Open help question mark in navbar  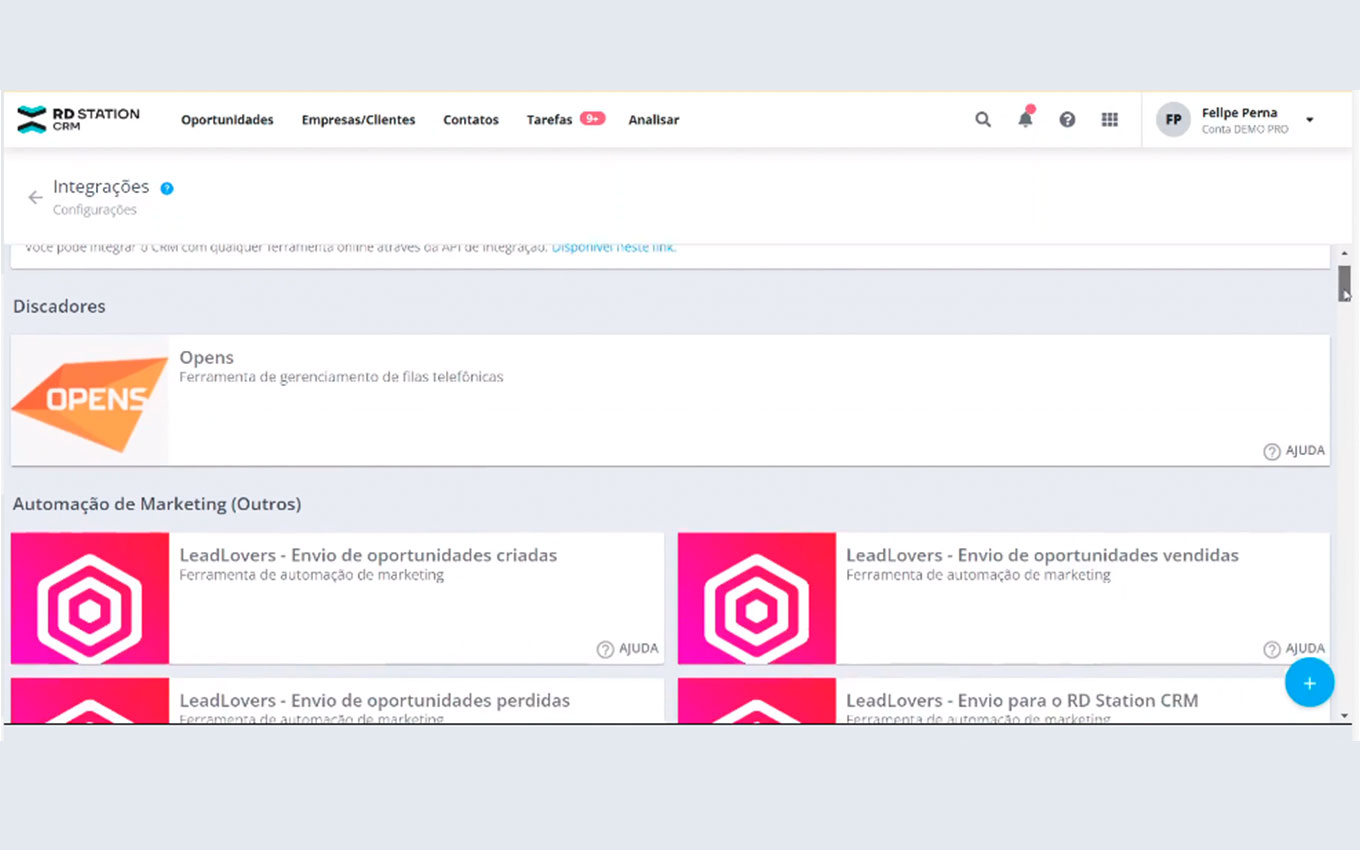[x=1067, y=119]
